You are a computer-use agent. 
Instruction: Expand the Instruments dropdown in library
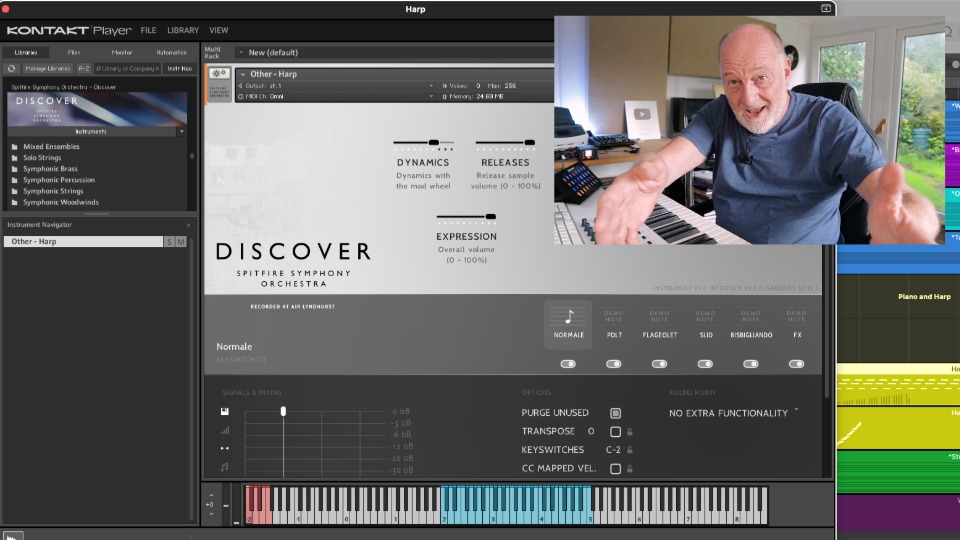pyautogui.click(x=181, y=131)
